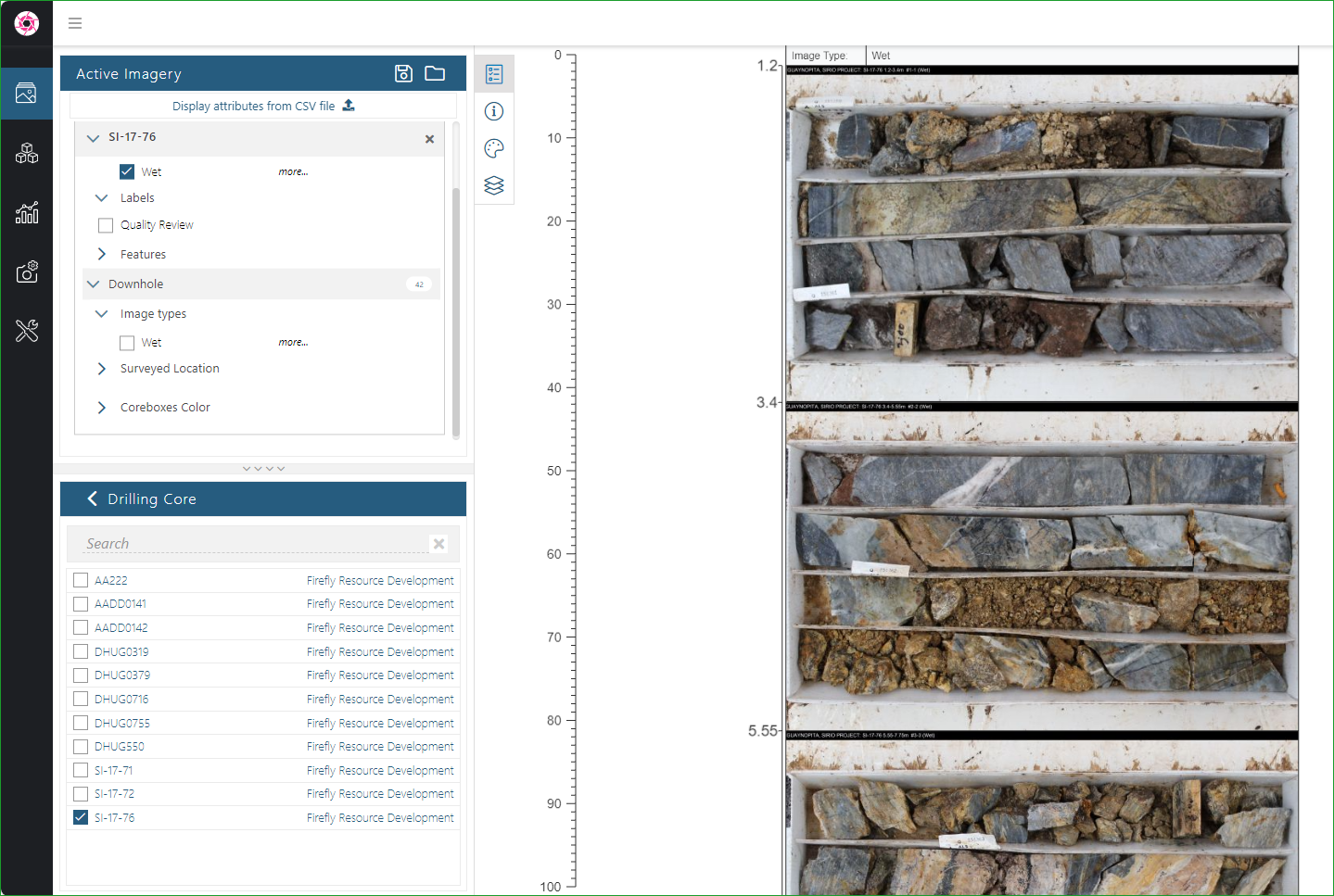This screenshot has height=896, width=1334.
Task: Expand the Coreboxes Color section
Action: (x=102, y=408)
